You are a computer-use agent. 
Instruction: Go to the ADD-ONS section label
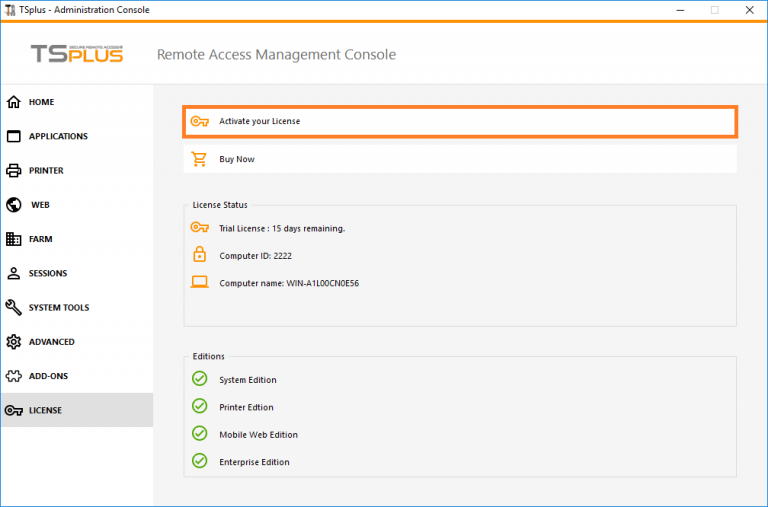(48, 376)
